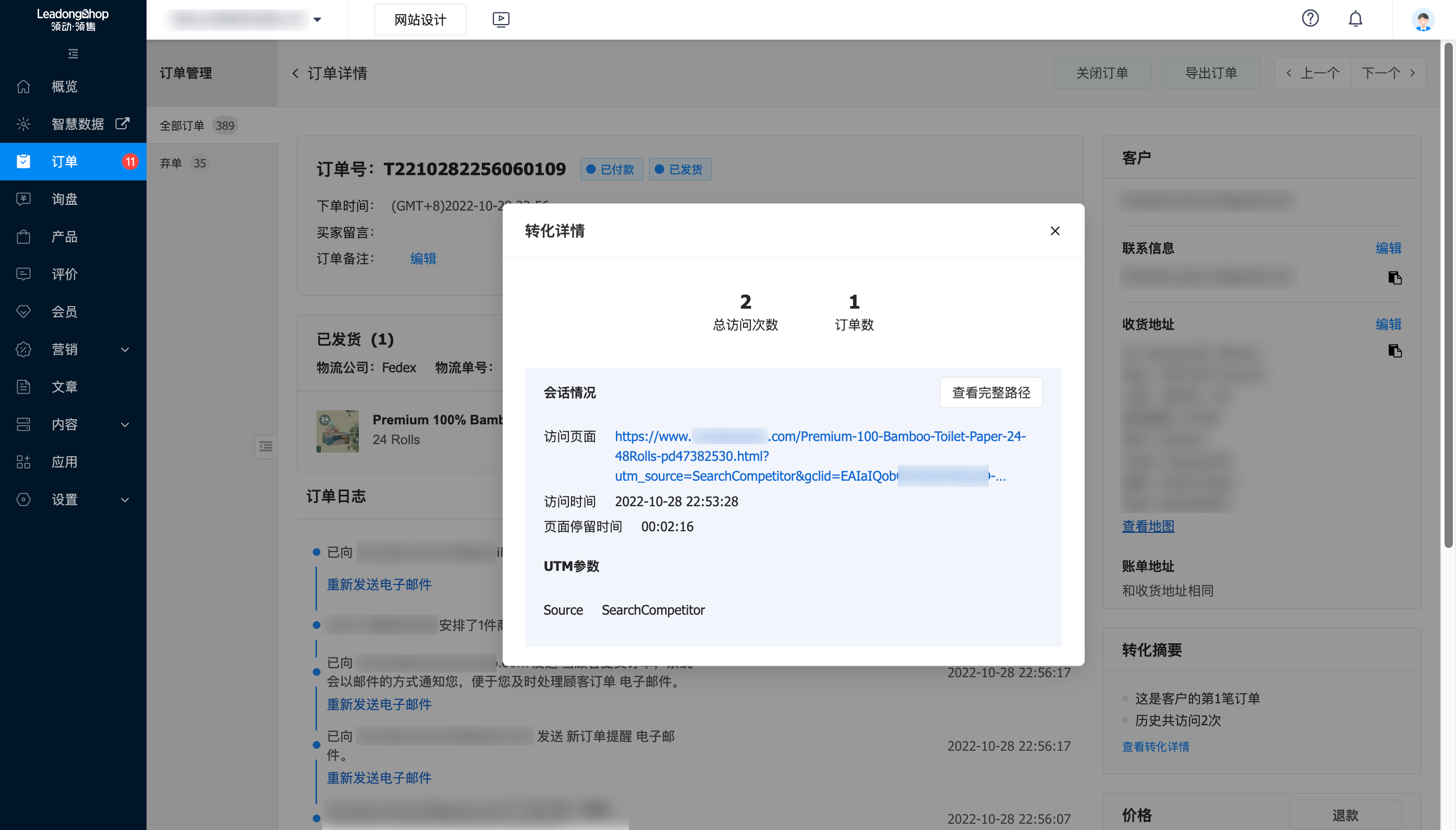
Task: Select the 产品 products icon
Action: (x=23, y=237)
